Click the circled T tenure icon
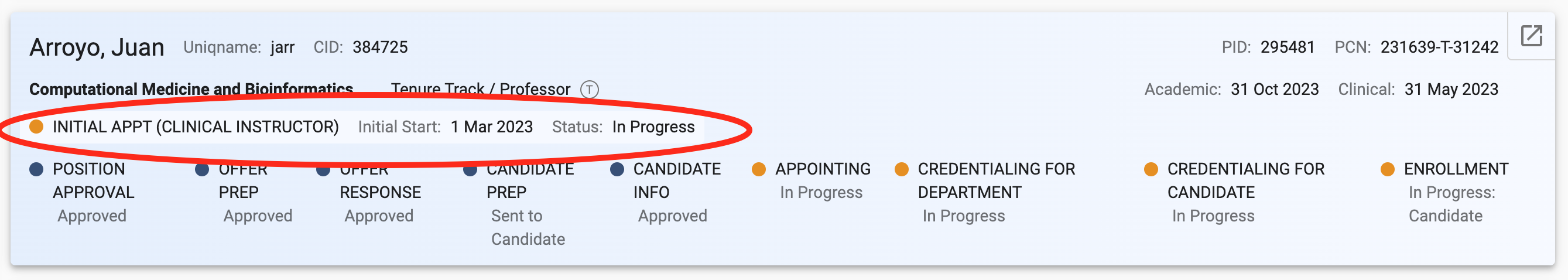The width and height of the screenshot is (1568, 280). (x=589, y=90)
